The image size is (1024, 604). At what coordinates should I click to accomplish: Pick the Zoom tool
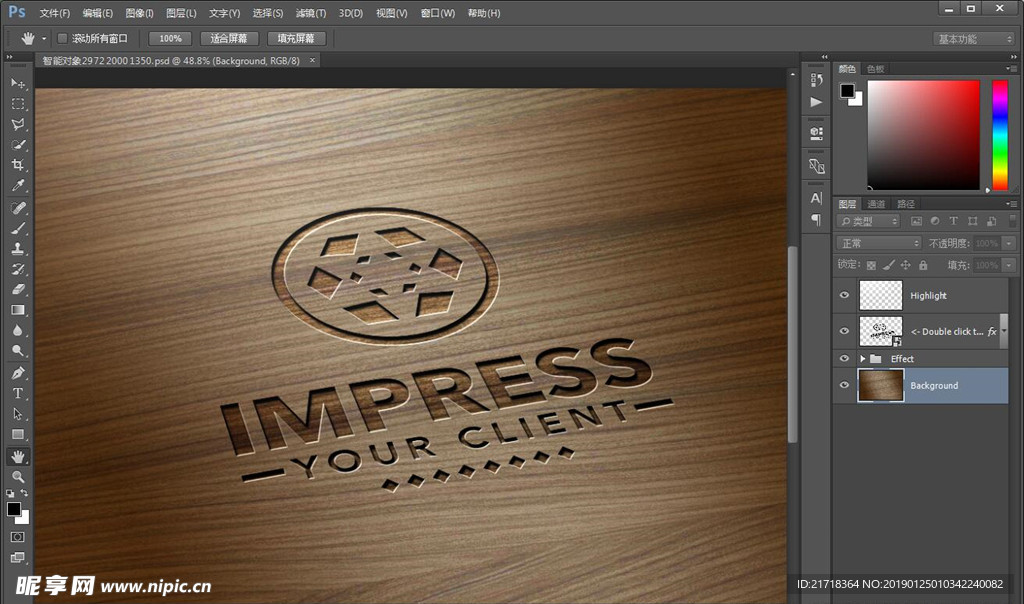point(18,476)
